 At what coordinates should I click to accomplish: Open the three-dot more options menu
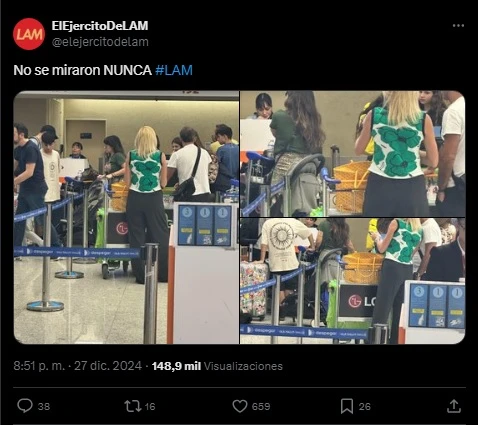[x=458, y=26]
